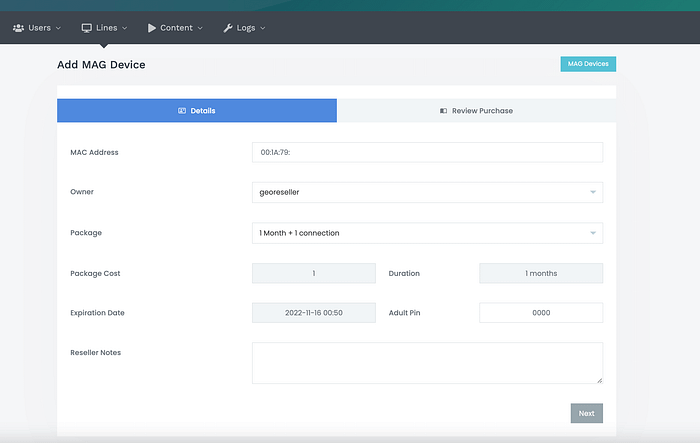Screen dimensions: 700x443
Task: Click the Package label
Action: click(x=86, y=233)
